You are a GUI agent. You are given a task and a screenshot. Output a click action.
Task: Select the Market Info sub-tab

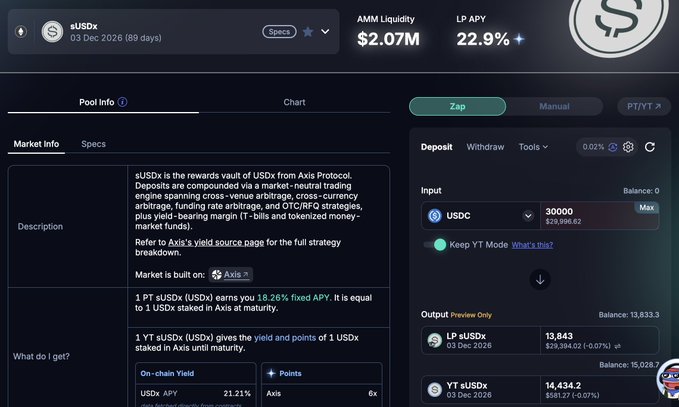(36, 144)
